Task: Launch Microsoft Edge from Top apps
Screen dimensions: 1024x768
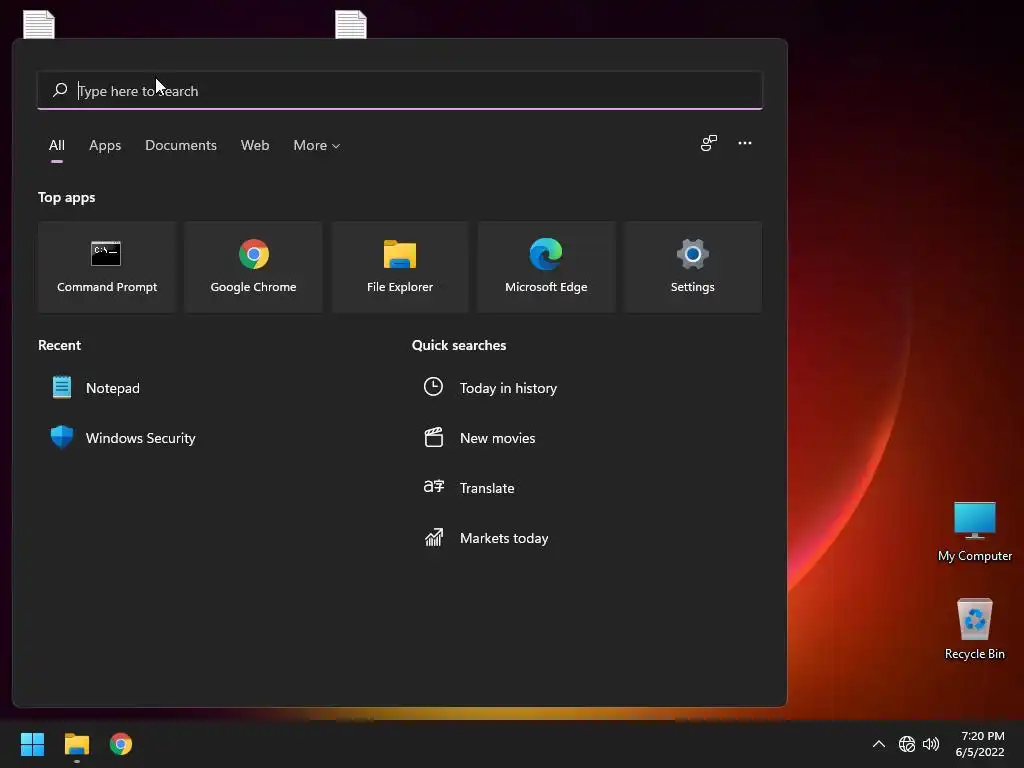Action: coord(546,266)
